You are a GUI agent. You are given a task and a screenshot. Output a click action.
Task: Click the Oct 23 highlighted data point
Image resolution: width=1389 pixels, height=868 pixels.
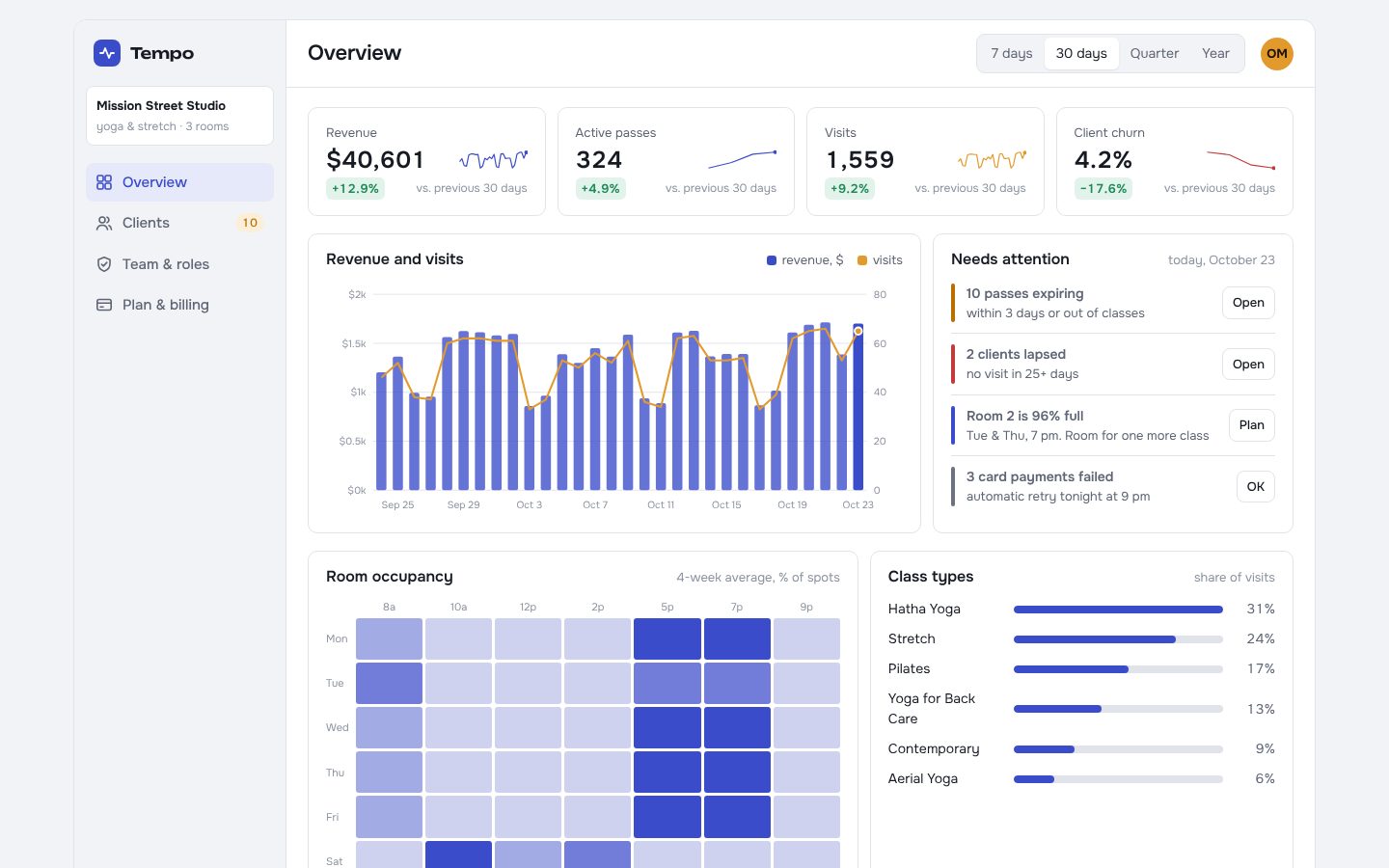pos(858,331)
